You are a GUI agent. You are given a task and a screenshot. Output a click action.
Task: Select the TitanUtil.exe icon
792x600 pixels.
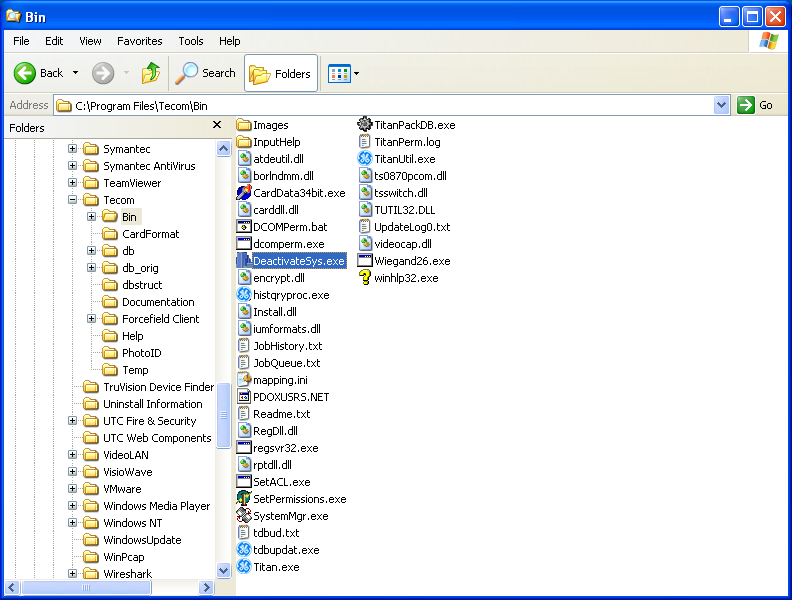click(x=365, y=159)
